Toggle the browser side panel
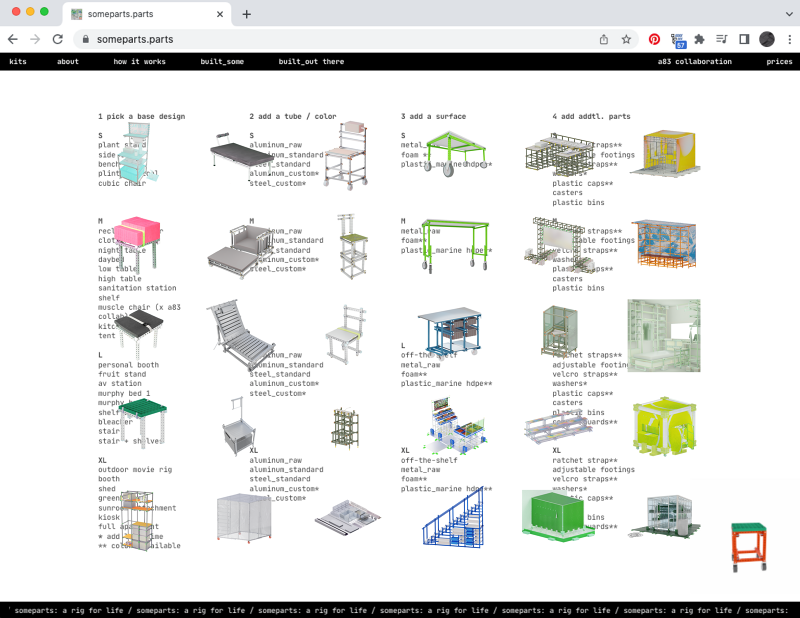 (744, 39)
